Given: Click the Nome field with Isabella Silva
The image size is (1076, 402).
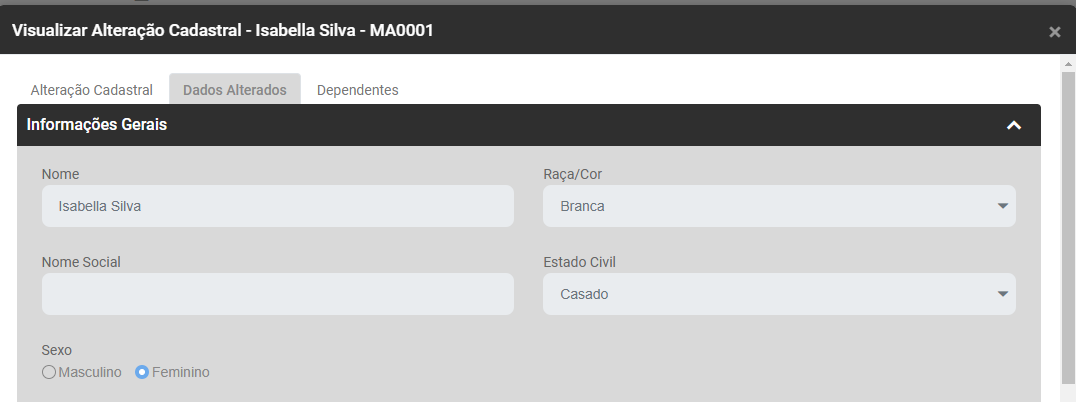Looking at the screenshot, I should point(278,207).
